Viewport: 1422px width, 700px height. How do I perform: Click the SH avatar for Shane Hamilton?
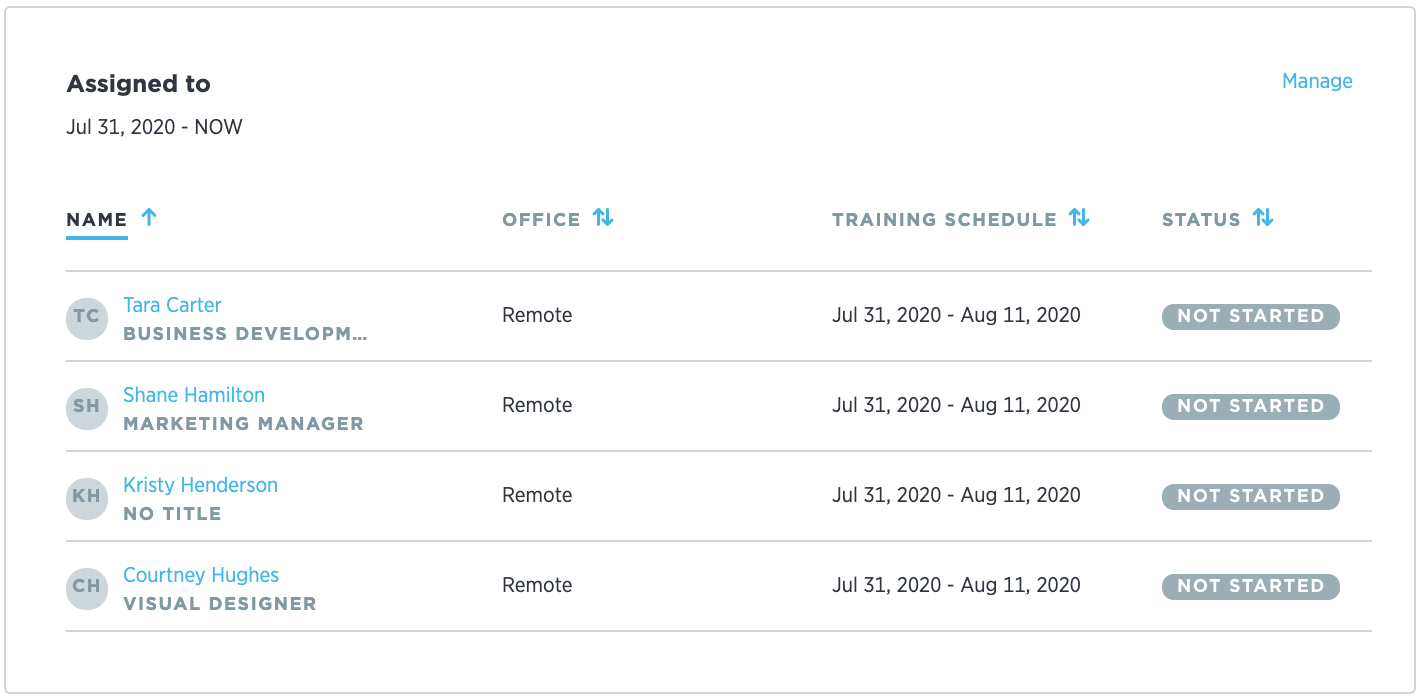(x=87, y=407)
